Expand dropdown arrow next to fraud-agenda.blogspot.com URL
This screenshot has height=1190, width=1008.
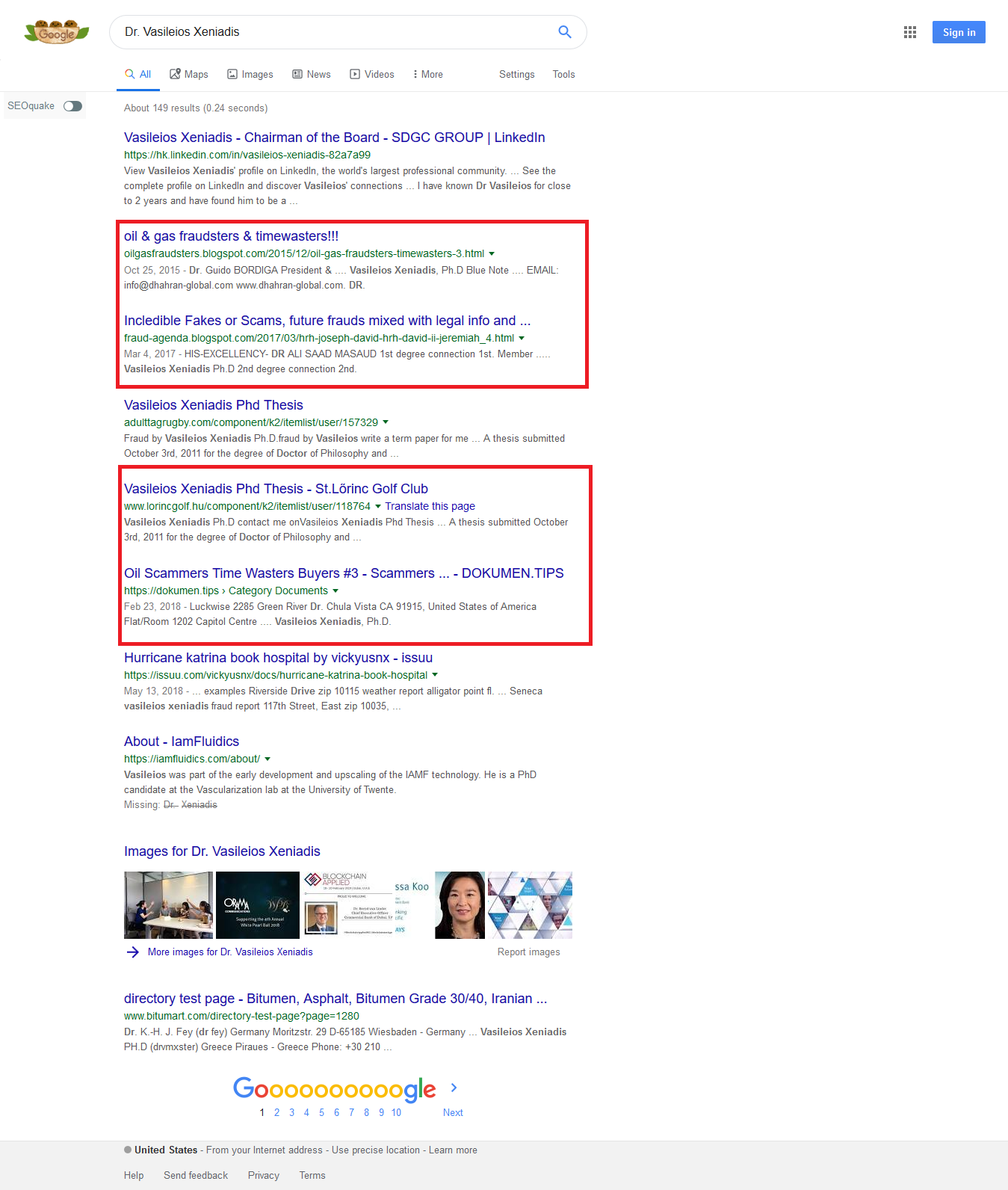pyautogui.click(x=522, y=338)
